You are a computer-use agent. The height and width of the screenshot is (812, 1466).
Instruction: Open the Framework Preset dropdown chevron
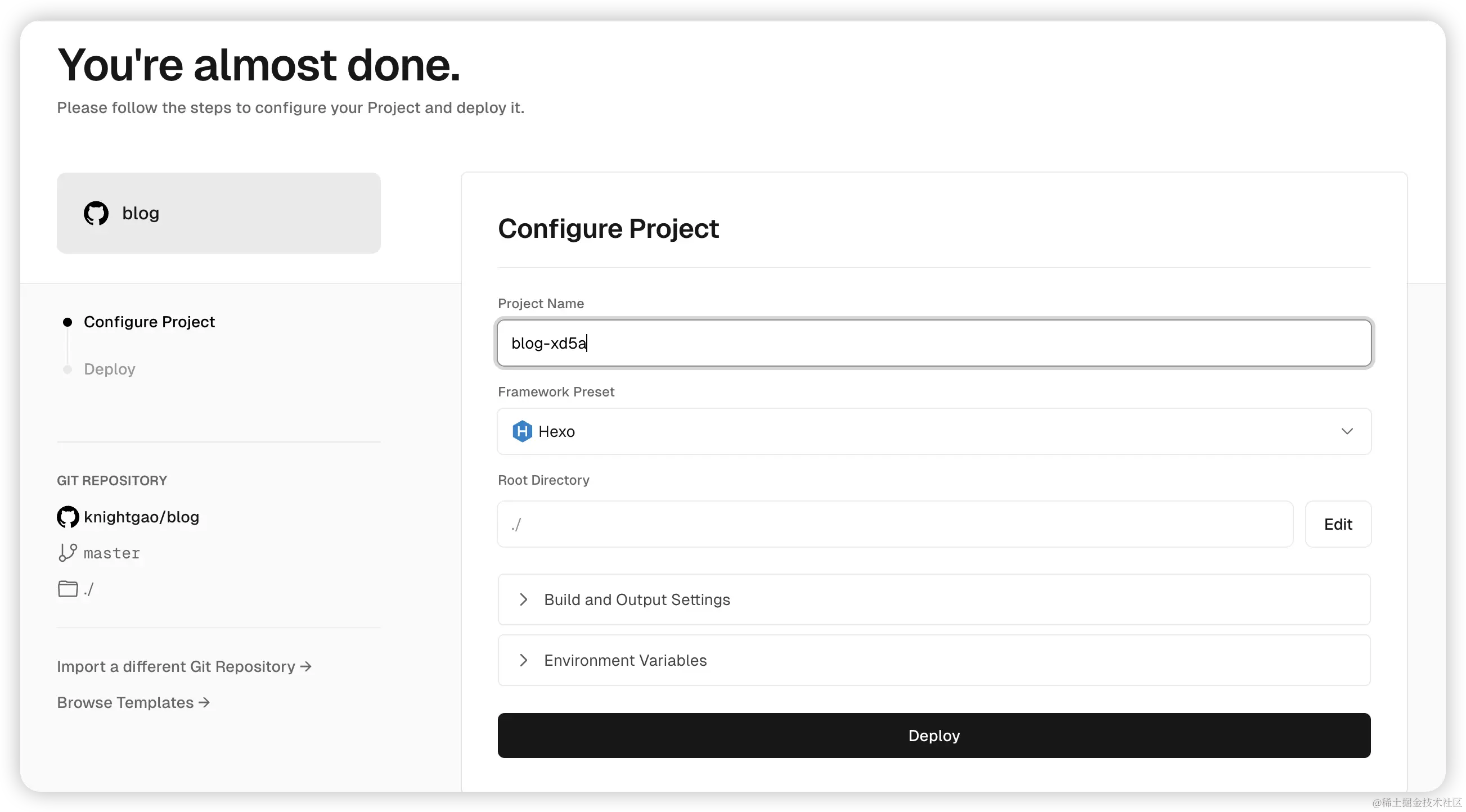(x=1347, y=431)
